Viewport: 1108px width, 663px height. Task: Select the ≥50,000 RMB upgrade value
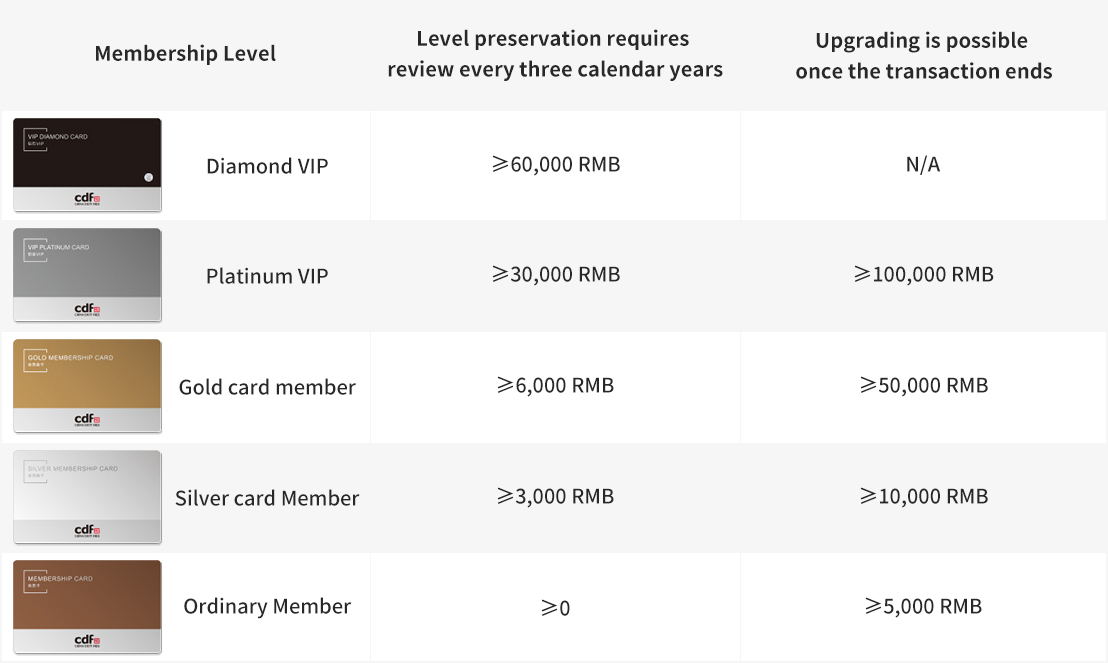click(923, 385)
